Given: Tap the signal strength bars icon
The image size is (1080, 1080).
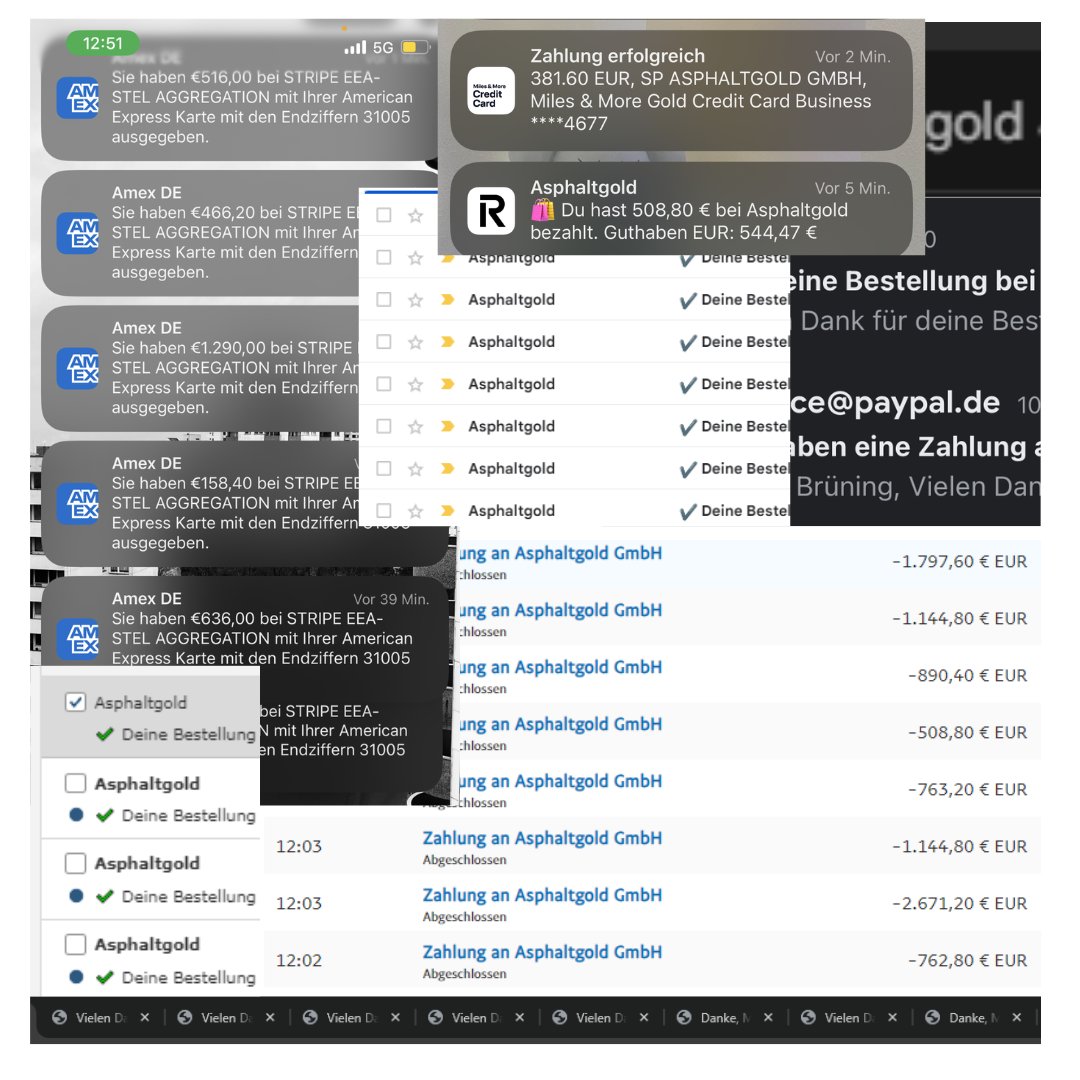Looking at the screenshot, I should tap(355, 48).
